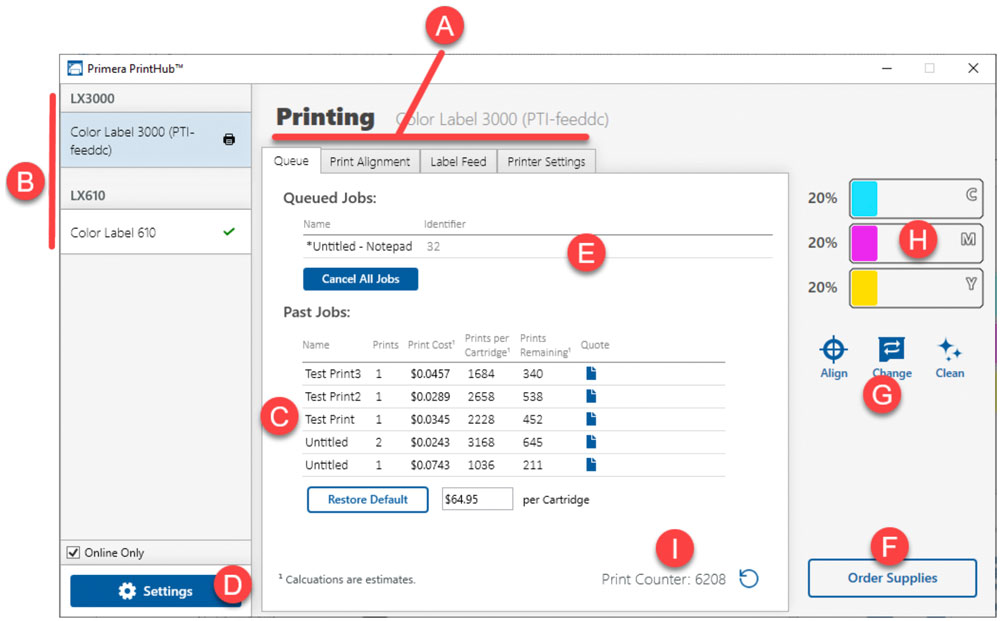Click the $0.0289 print cost value
Viewport: 1000px width, 621px height.
[x=430, y=397]
